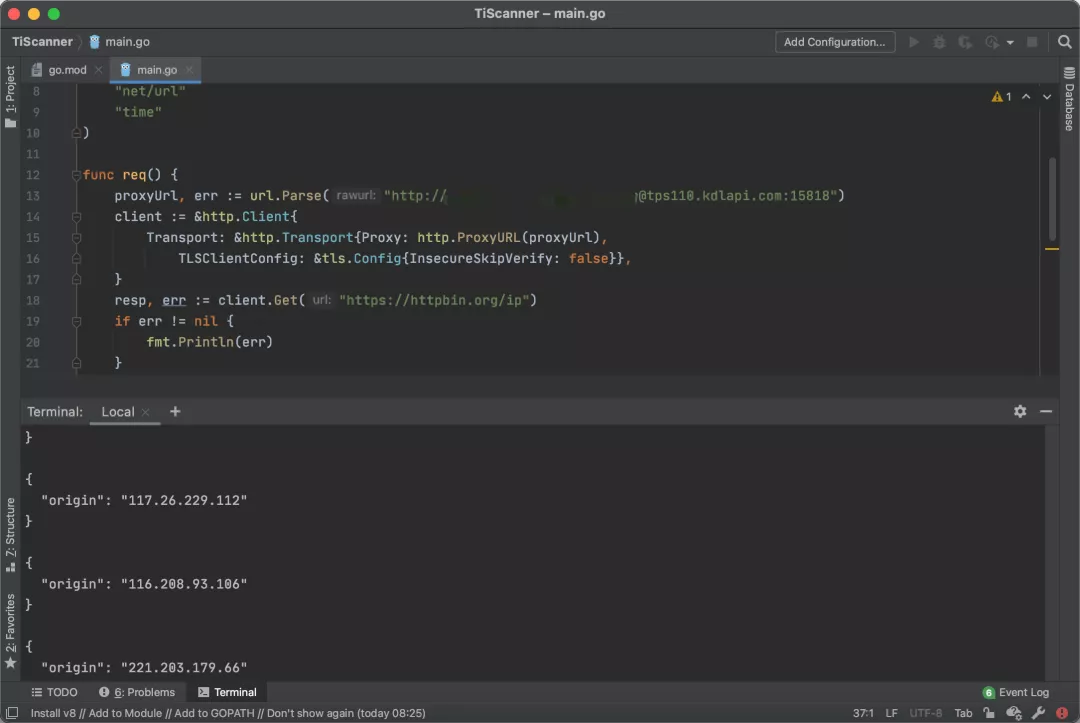The image size is (1080, 723).
Task: Click the green macOS zoom button
Action: coord(54,14)
